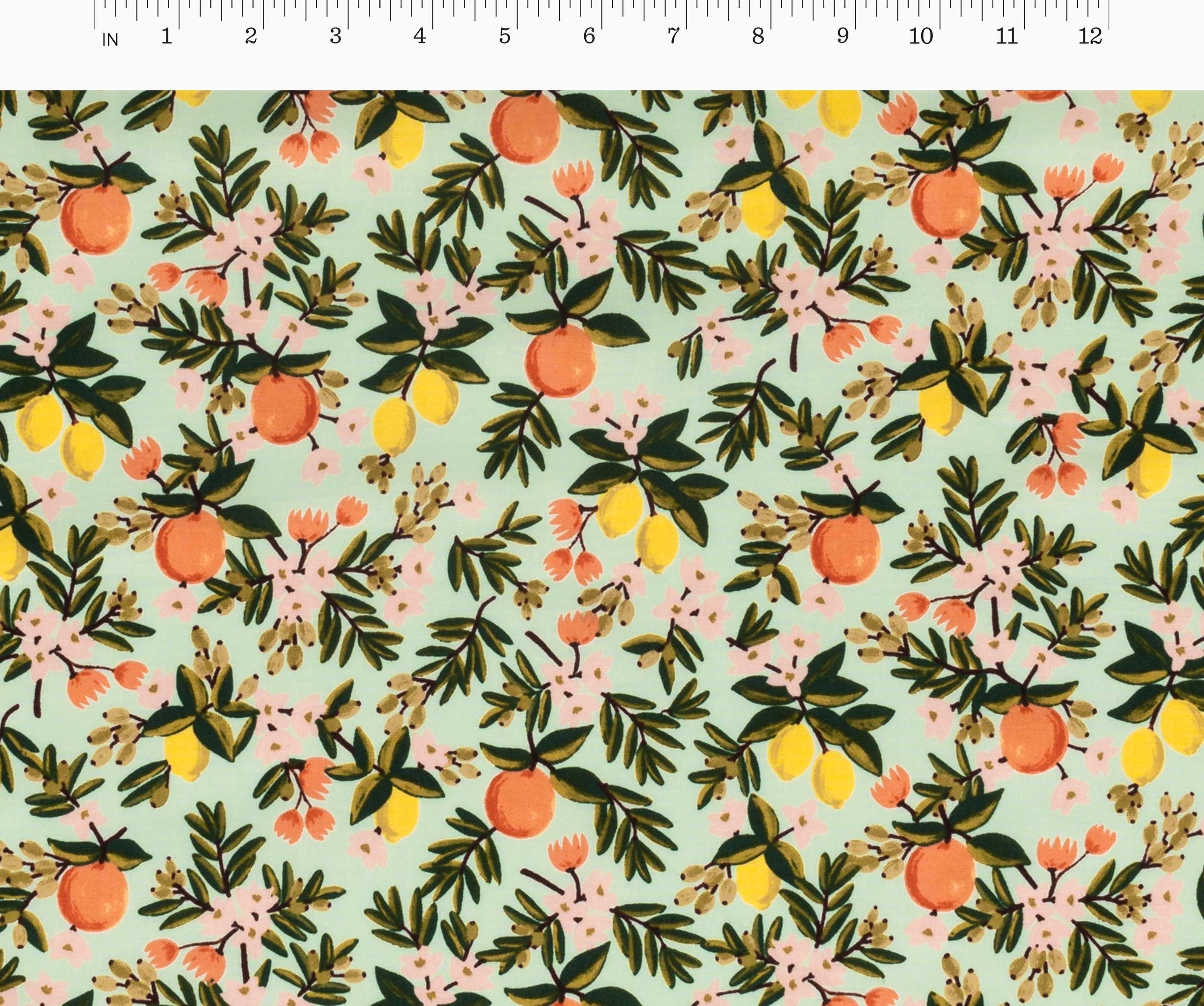The image size is (1204, 1006).
Task: Click the number 1 on the ruler
Action: tap(166, 36)
